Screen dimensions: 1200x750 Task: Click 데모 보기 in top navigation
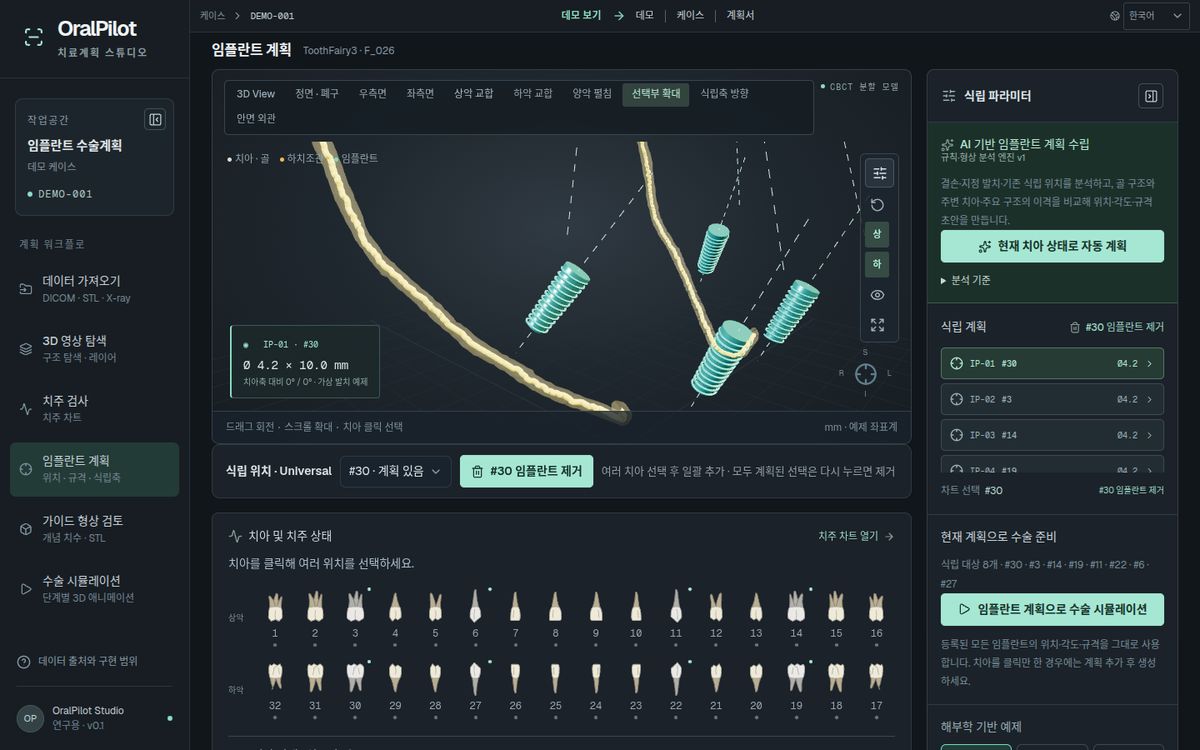(581, 16)
